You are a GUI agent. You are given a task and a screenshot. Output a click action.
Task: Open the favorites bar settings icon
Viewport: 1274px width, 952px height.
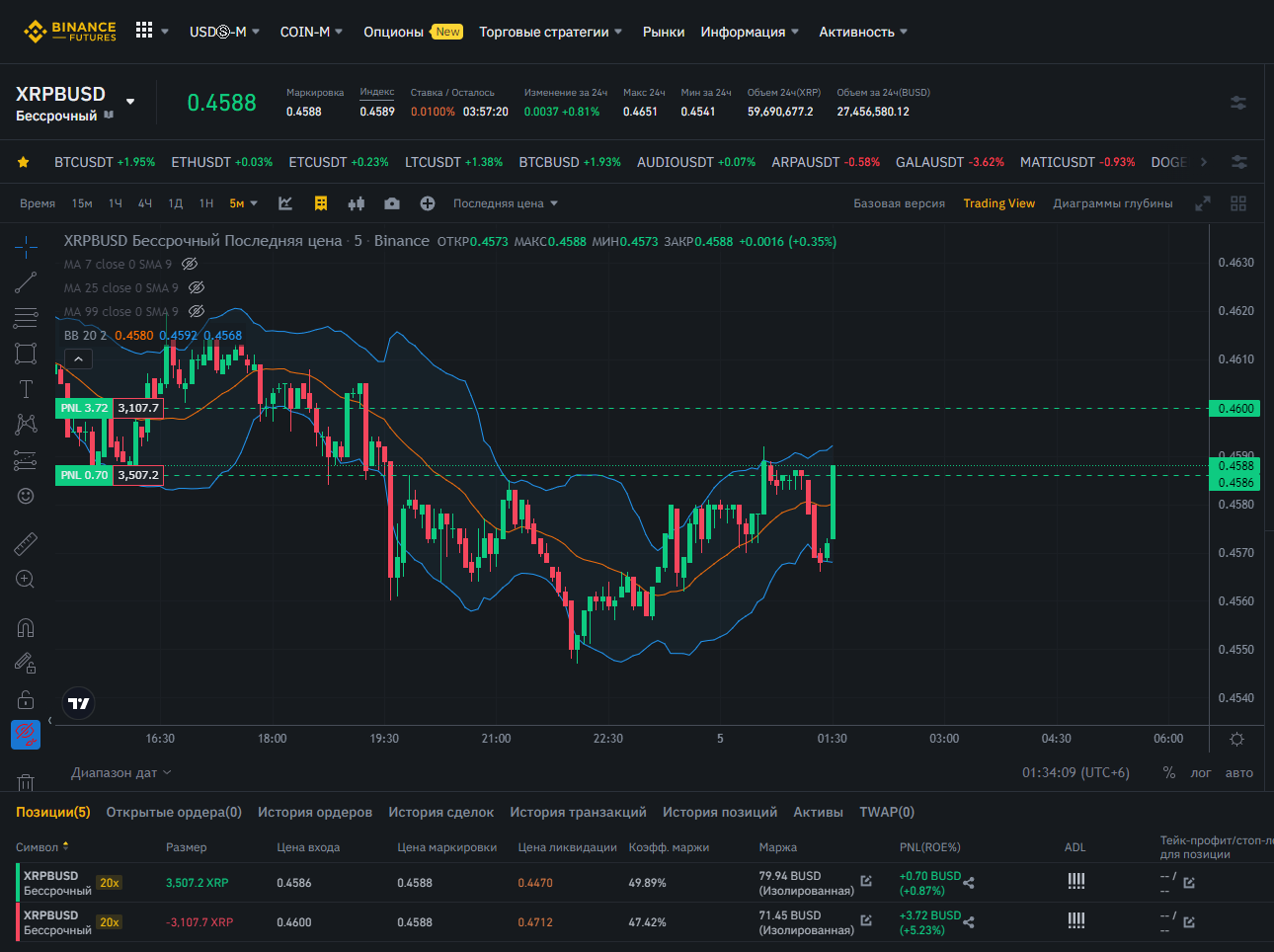pyautogui.click(x=1239, y=162)
